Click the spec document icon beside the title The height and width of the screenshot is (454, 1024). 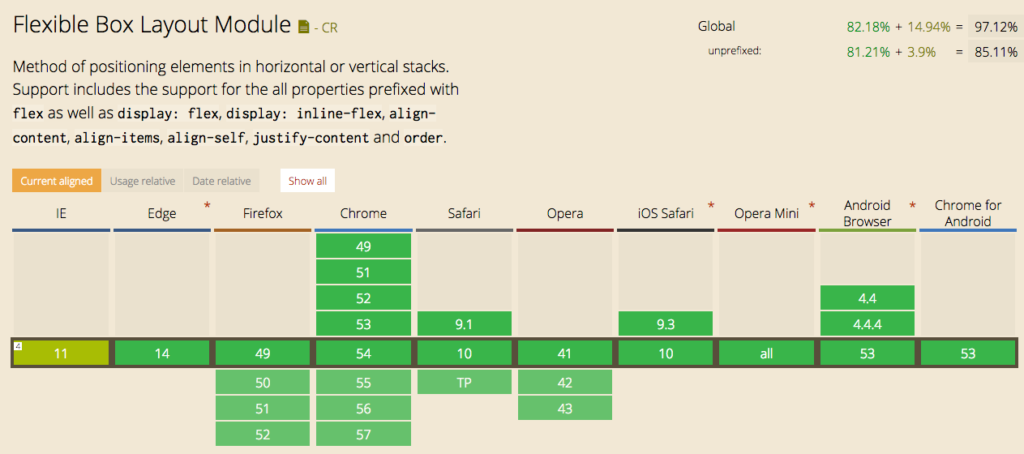click(x=304, y=25)
